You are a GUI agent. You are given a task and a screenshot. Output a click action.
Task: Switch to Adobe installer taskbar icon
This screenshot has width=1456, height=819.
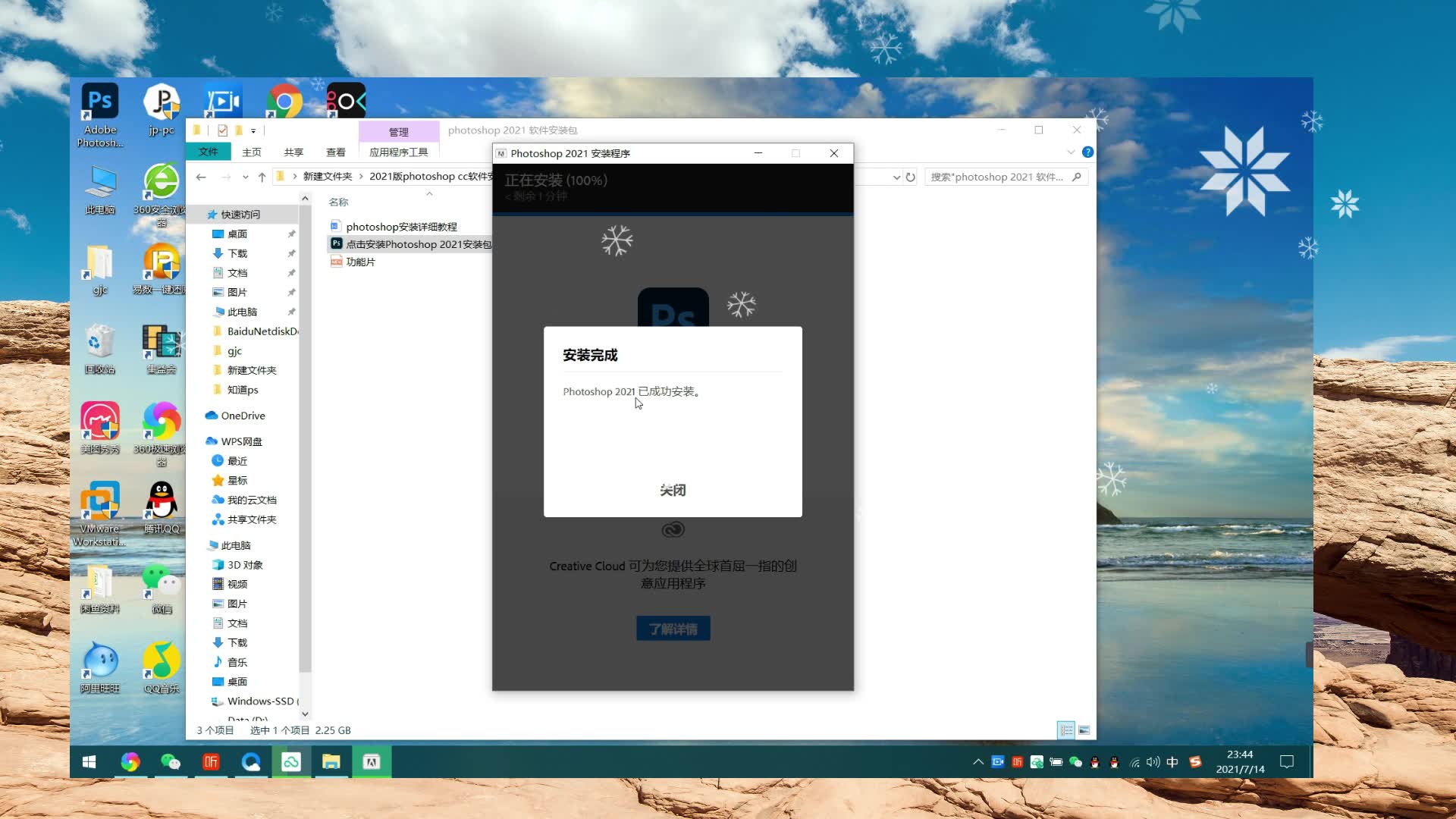[x=372, y=762]
